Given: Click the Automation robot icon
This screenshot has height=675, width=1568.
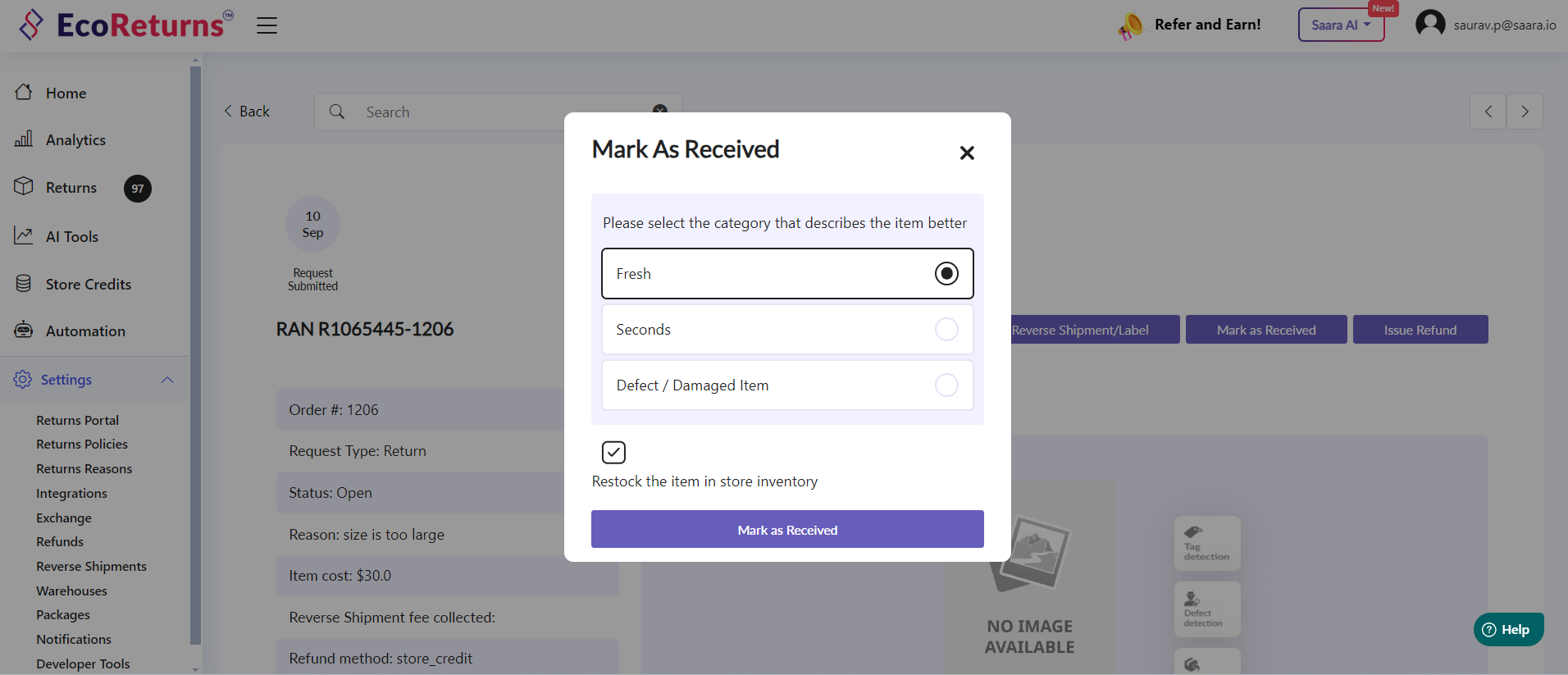Looking at the screenshot, I should (24, 330).
